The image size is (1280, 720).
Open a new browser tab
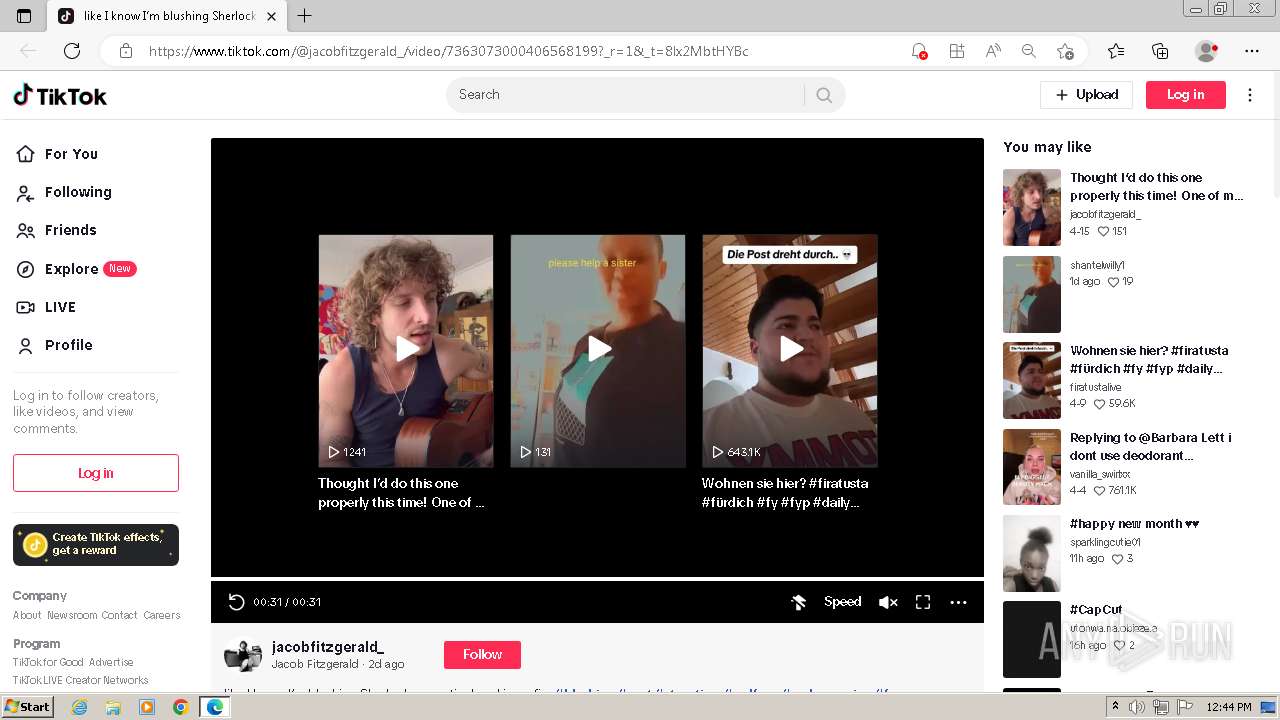[305, 16]
